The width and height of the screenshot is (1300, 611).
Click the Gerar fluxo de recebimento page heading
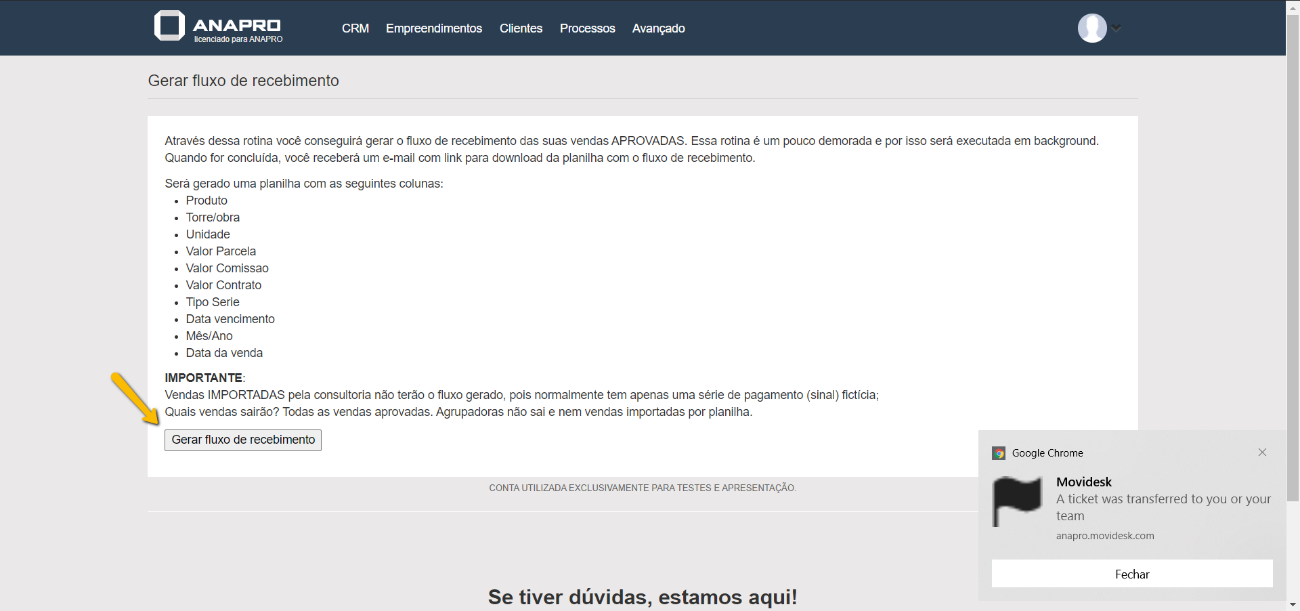pyautogui.click(x=243, y=80)
